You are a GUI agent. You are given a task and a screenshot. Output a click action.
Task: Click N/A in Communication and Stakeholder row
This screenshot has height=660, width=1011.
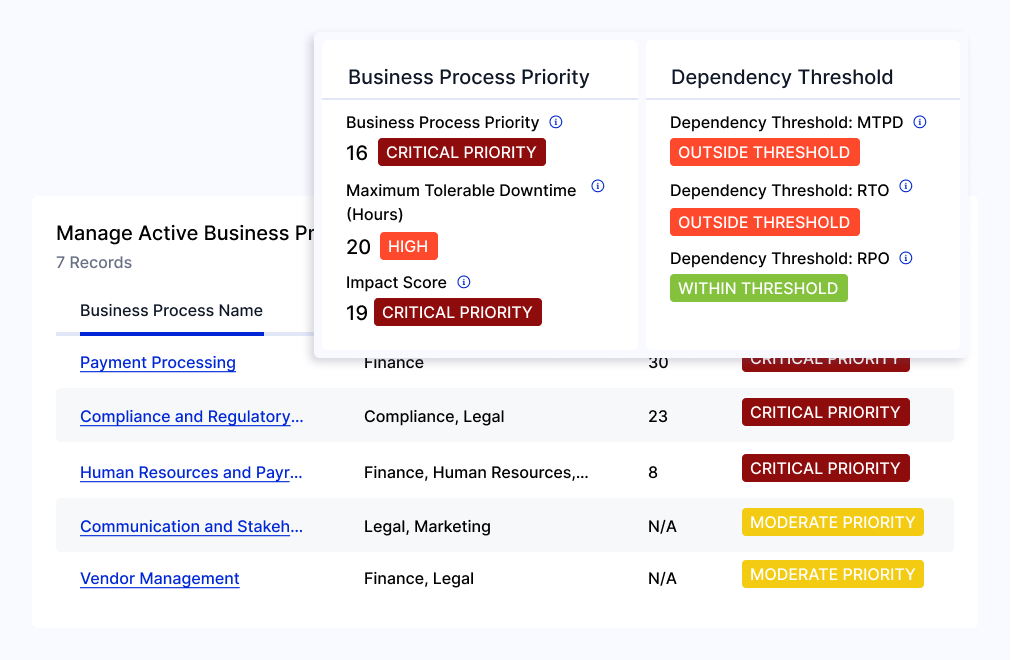tap(662, 527)
